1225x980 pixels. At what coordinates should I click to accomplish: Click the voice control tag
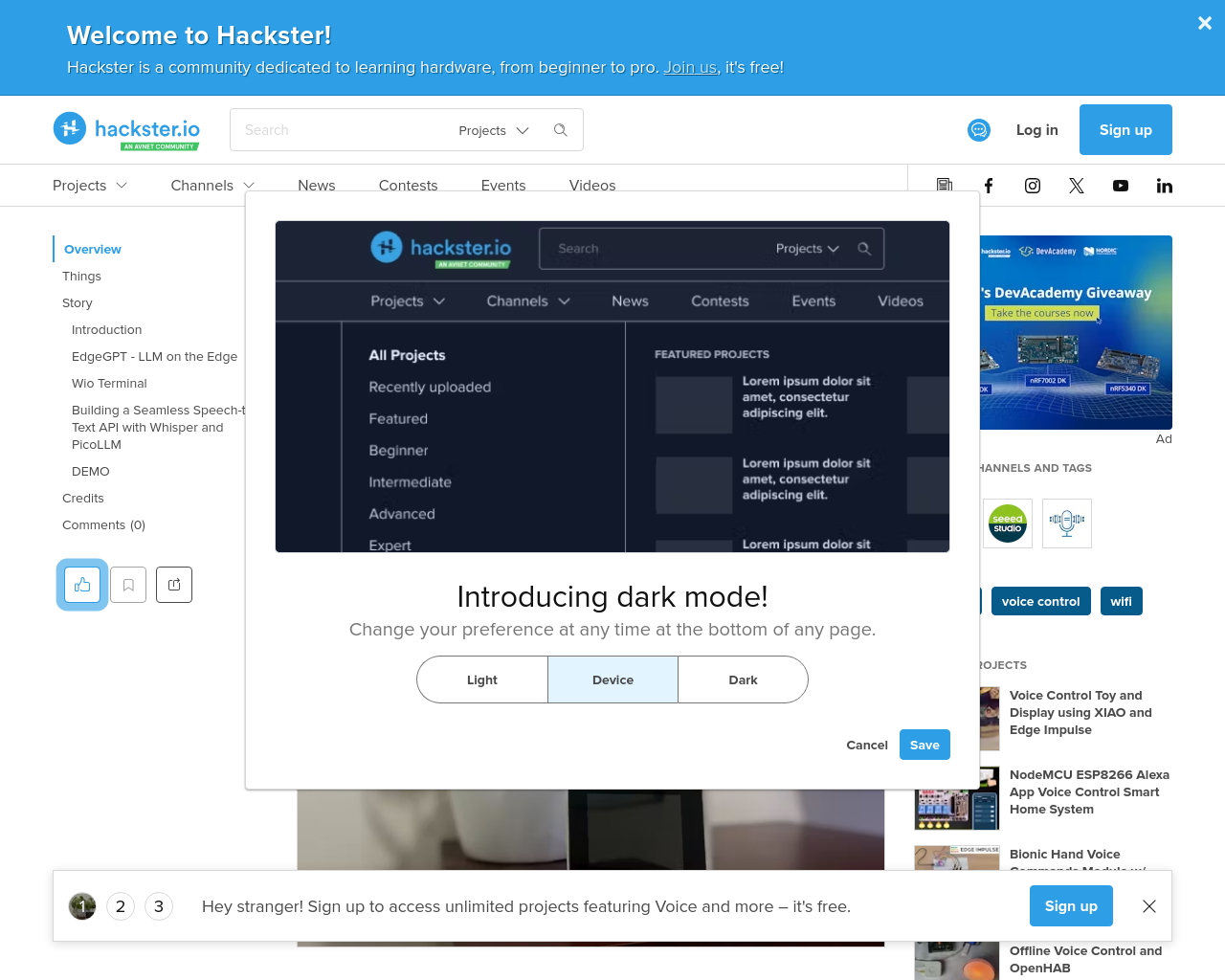point(1040,601)
